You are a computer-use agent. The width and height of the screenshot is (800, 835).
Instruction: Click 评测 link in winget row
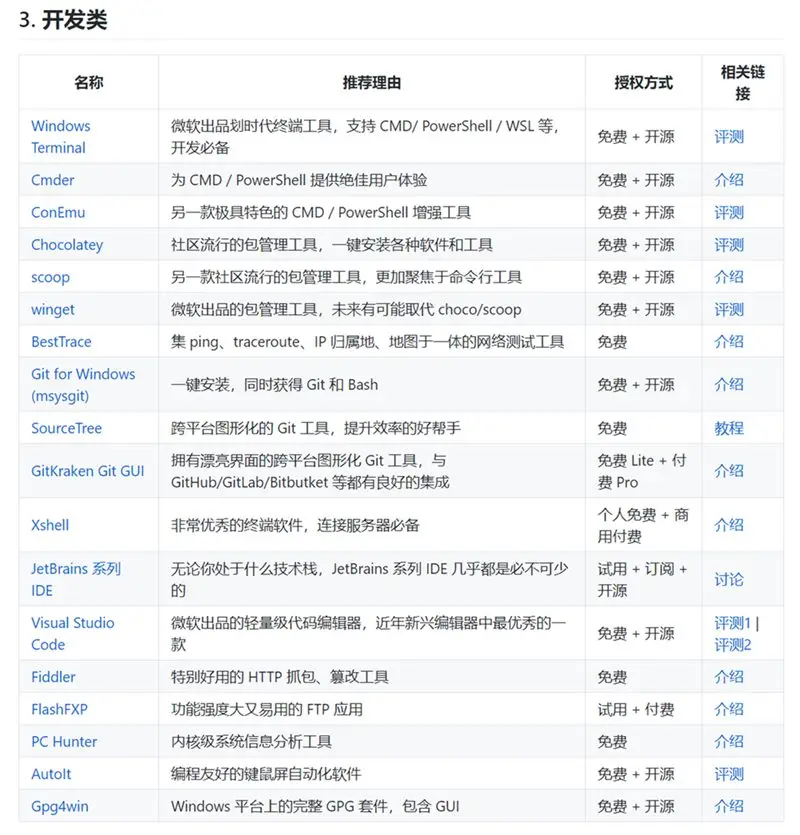coord(729,309)
